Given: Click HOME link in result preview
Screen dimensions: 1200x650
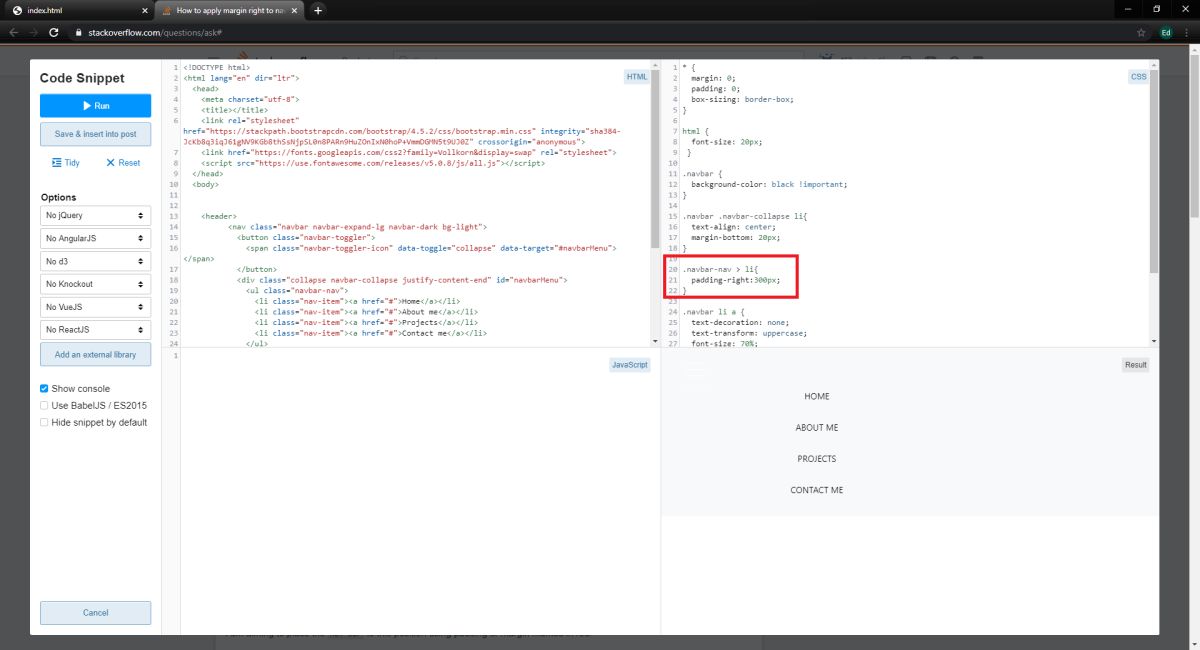Looking at the screenshot, I should pos(817,397).
